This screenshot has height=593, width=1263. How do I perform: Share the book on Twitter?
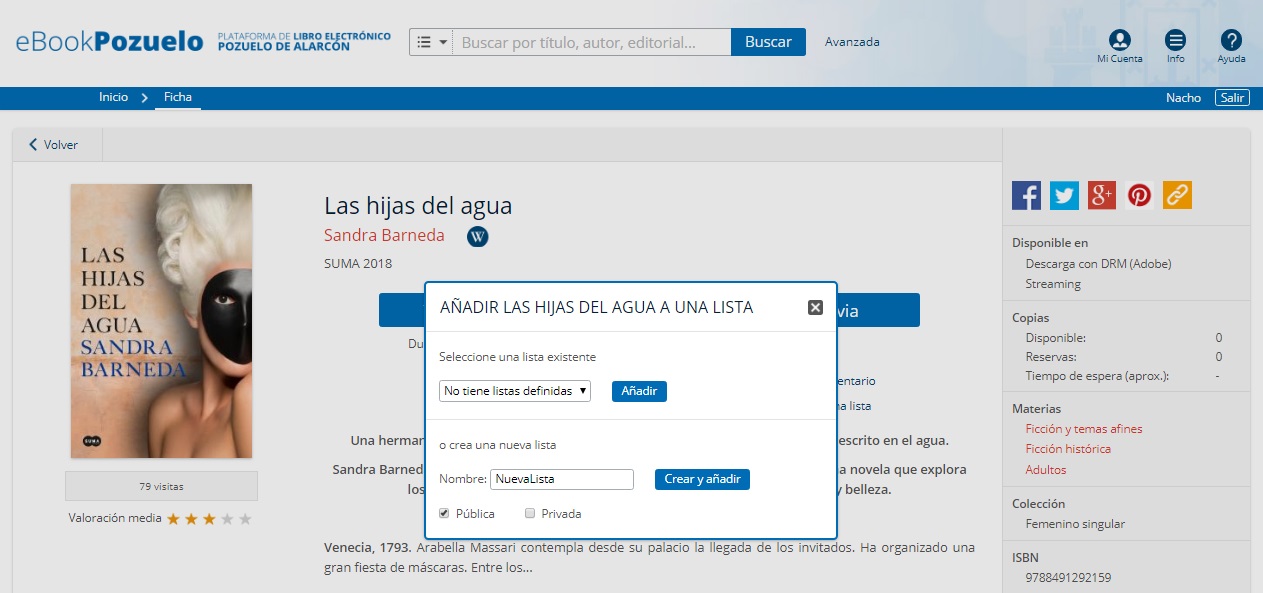pos(1064,195)
